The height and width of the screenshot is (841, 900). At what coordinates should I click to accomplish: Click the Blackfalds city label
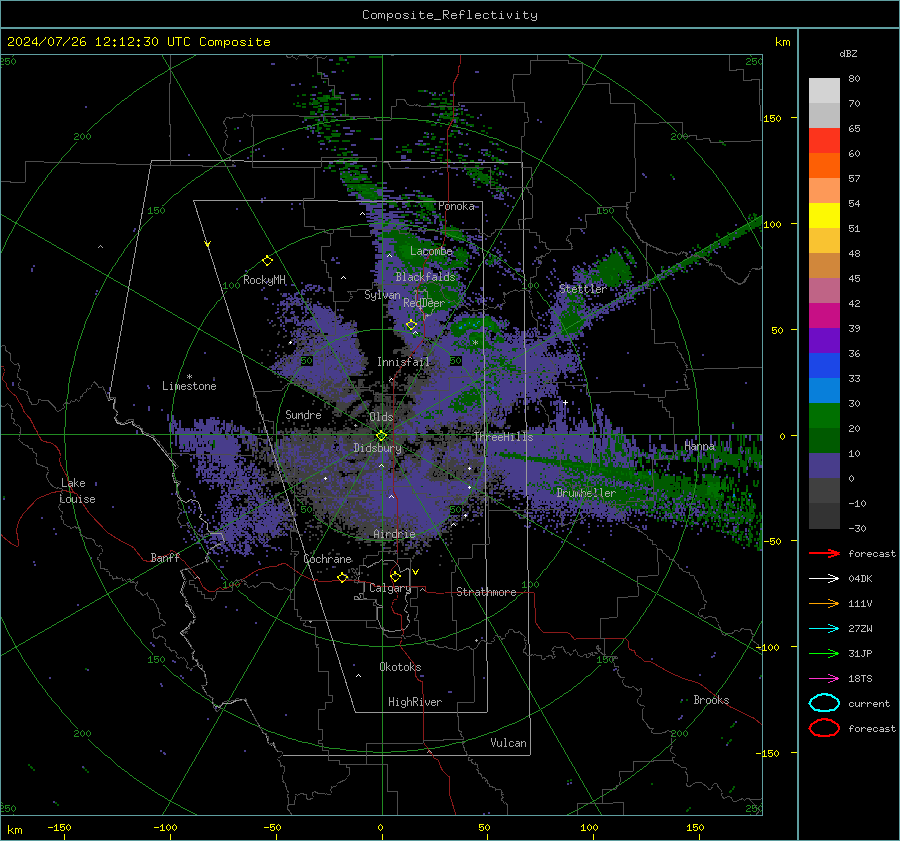(425, 277)
